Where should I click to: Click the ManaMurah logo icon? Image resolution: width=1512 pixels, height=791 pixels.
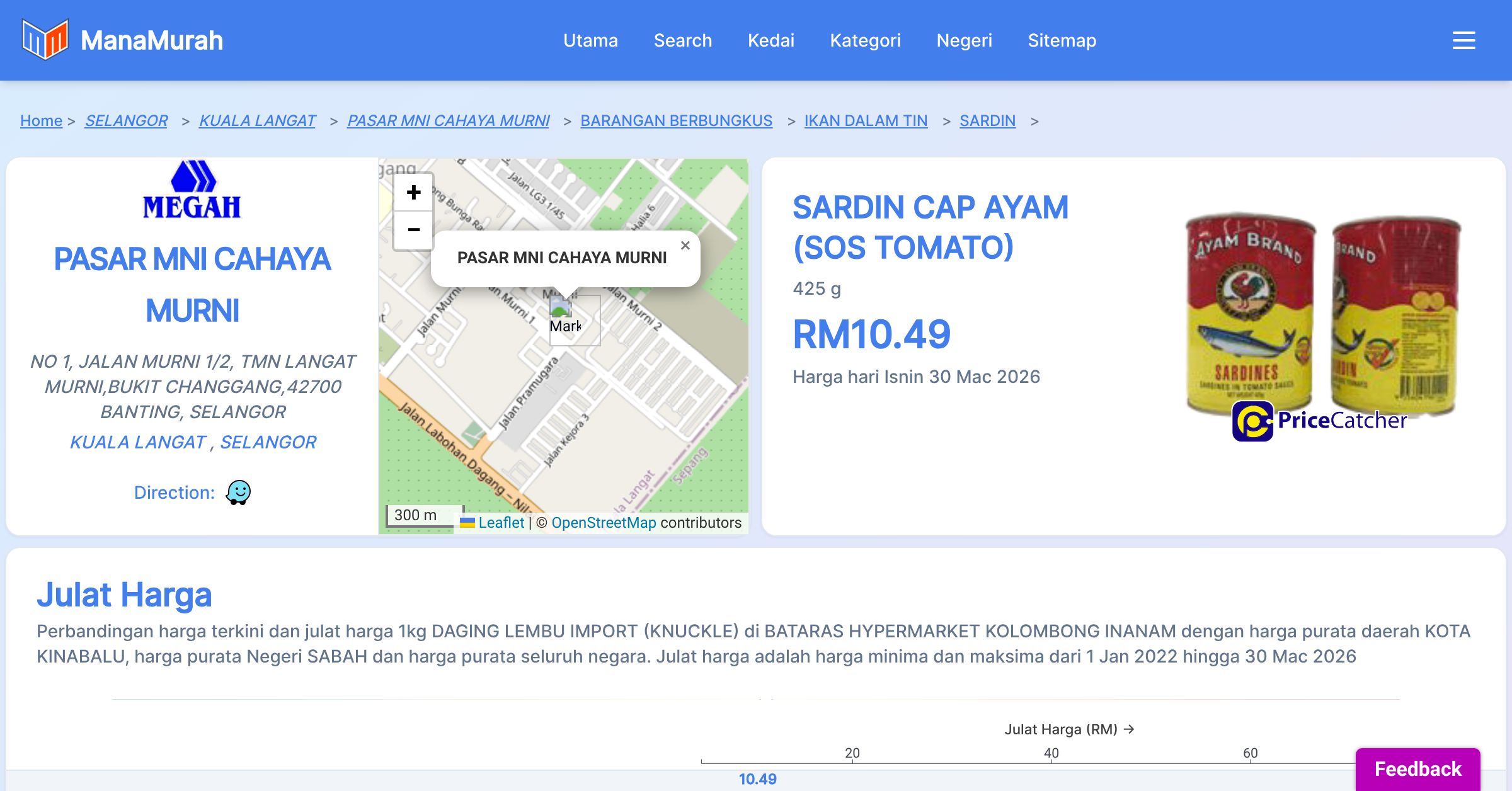(45, 40)
